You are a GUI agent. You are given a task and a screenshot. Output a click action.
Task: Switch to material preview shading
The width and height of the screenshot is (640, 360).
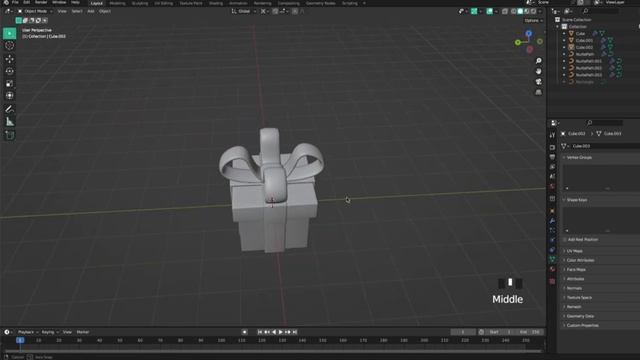[x=527, y=11]
